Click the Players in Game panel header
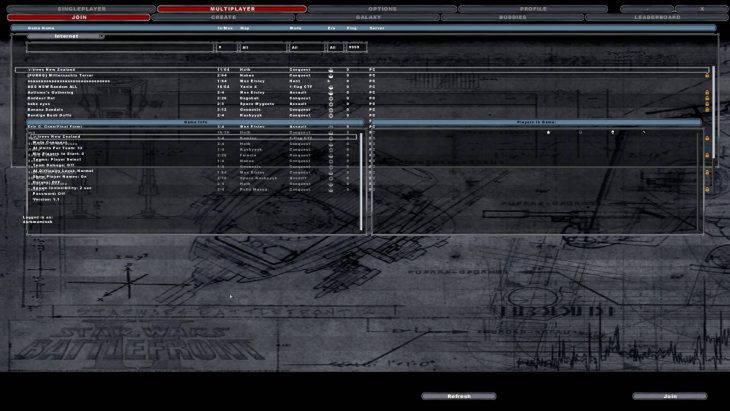The image size is (730, 411). click(x=536, y=122)
